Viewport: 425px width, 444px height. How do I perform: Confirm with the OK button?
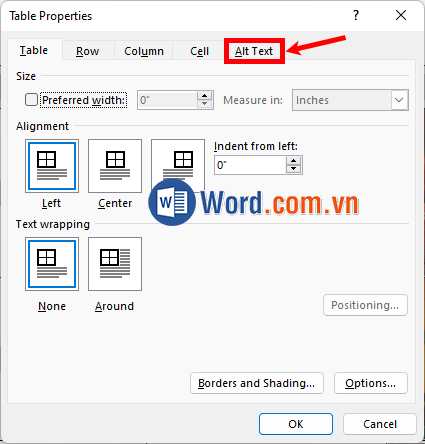point(296,424)
